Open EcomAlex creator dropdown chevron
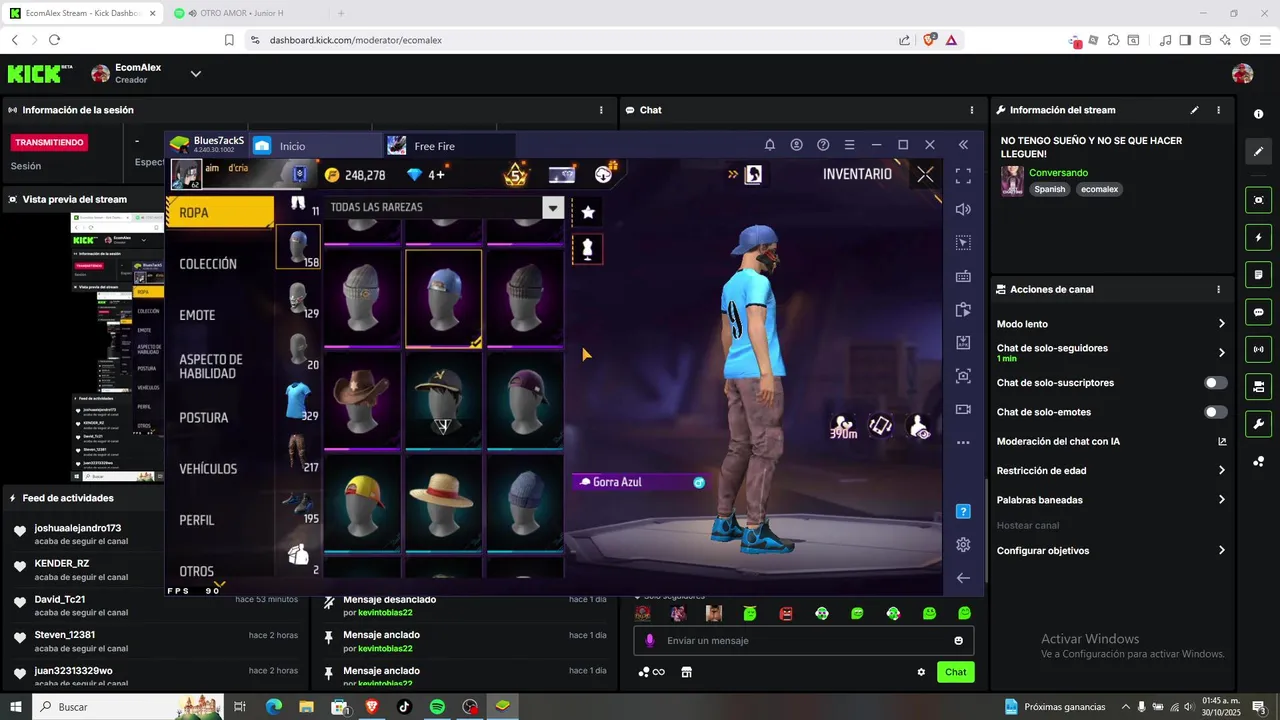This screenshot has width=1280, height=720. (196, 74)
